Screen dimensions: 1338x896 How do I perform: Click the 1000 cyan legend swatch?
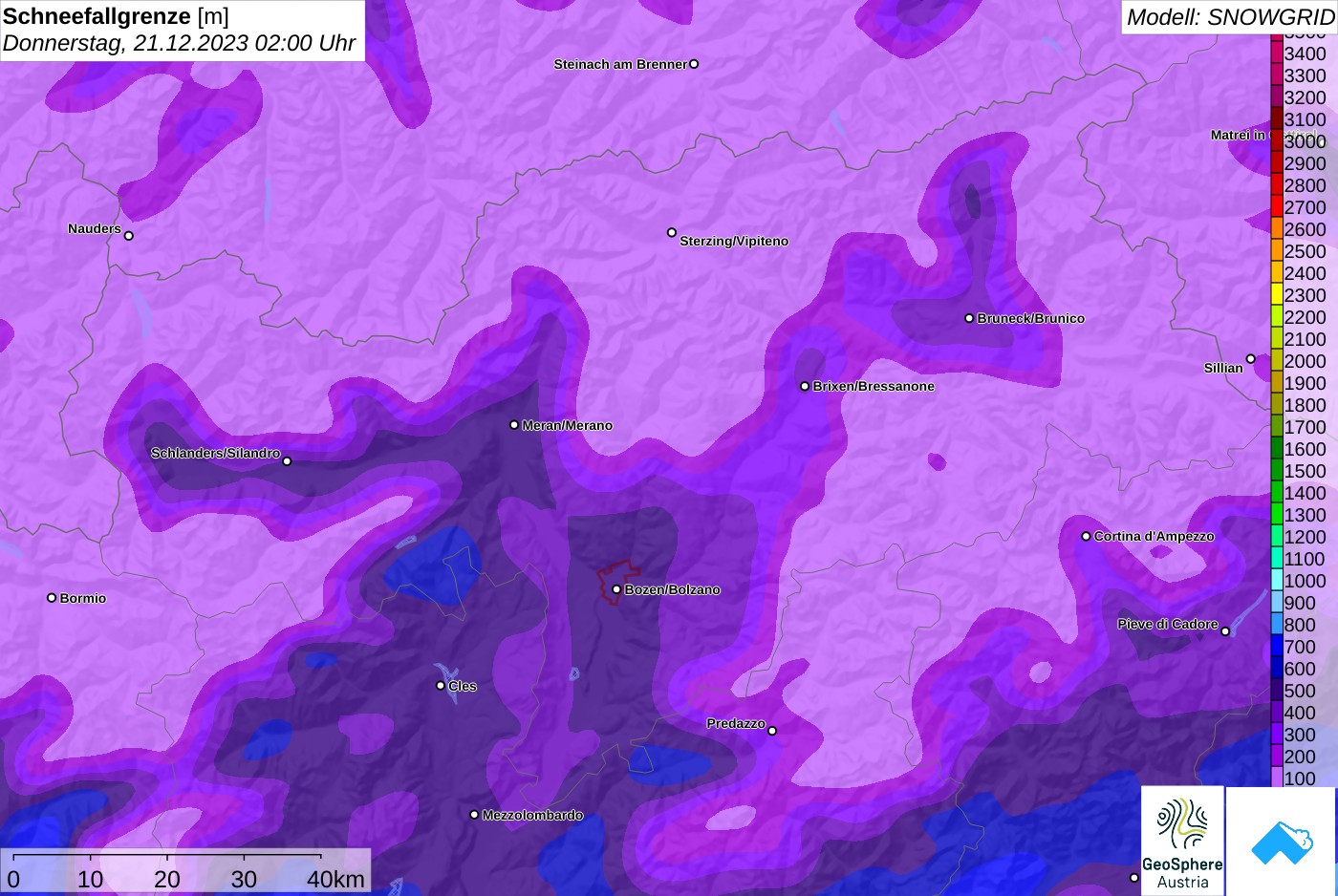click(x=1276, y=581)
